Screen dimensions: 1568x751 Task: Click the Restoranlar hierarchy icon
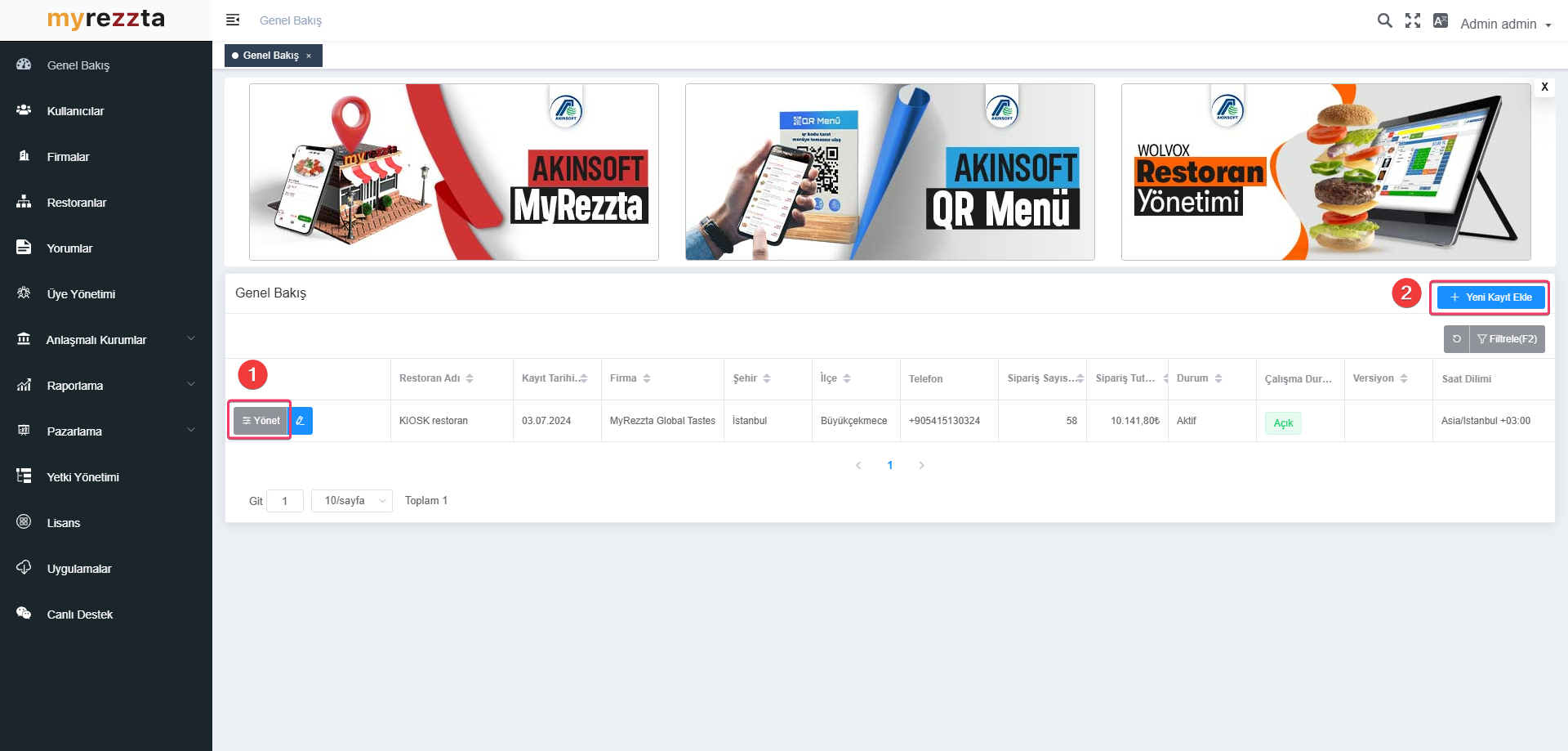(24, 202)
